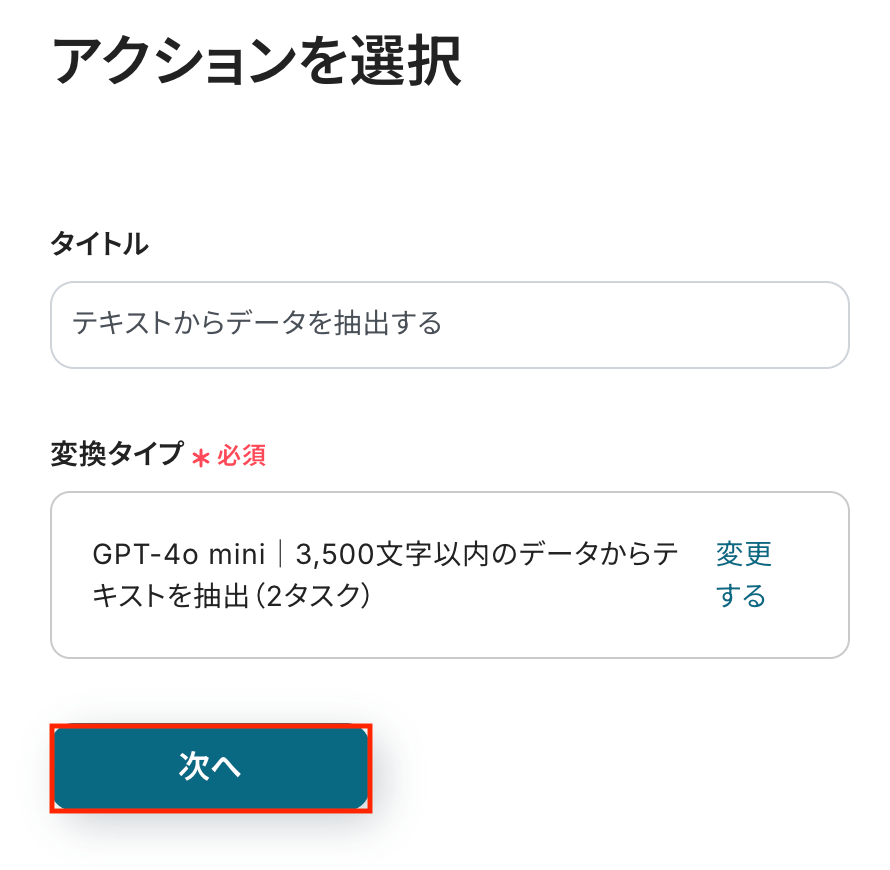Click the テキストを抽出（2タスク） description line
The width and height of the screenshot is (890, 870).
tap(231, 597)
